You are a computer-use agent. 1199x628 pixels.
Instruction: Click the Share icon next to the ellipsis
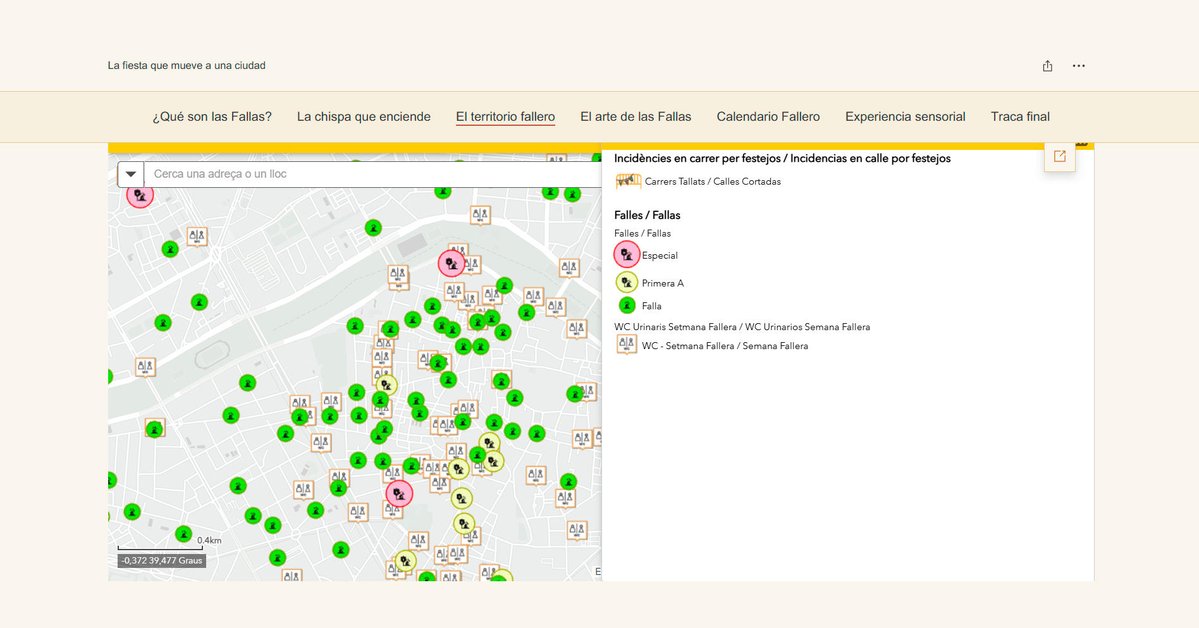pyautogui.click(x=1046, y=65)
